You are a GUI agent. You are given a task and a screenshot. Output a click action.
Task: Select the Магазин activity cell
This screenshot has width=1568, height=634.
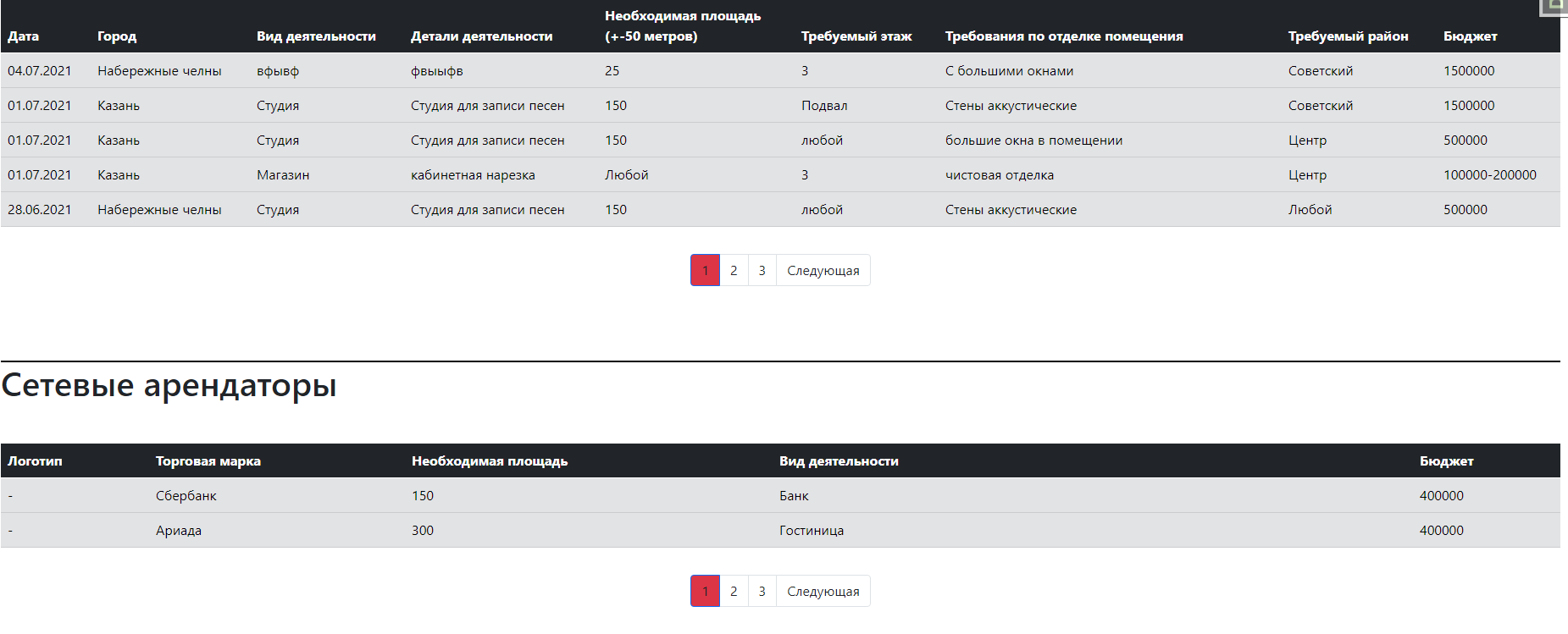click(x=283, y=175)
